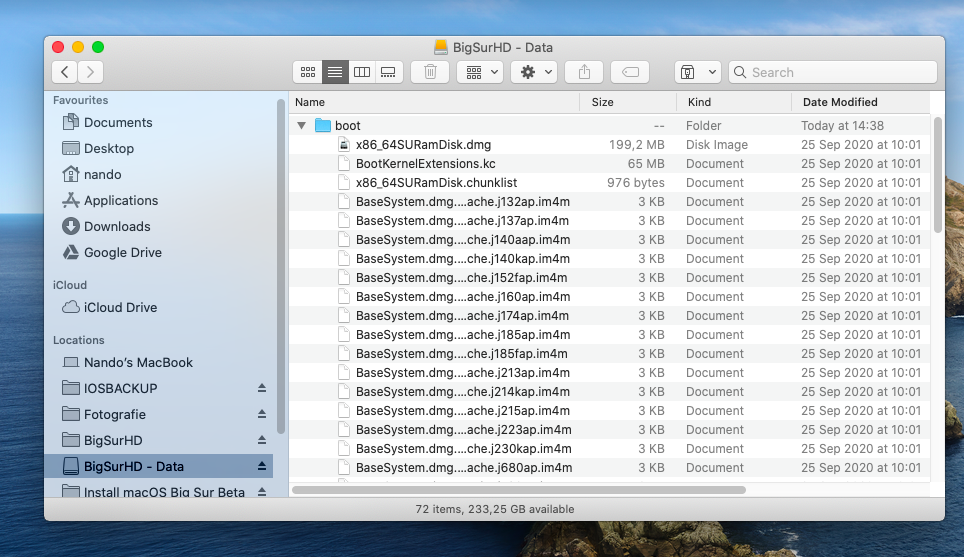Viewport: 964px width, 557px height.
Task: Click the sidebar vertical scrollbar
Action: (x=281, y=266)
